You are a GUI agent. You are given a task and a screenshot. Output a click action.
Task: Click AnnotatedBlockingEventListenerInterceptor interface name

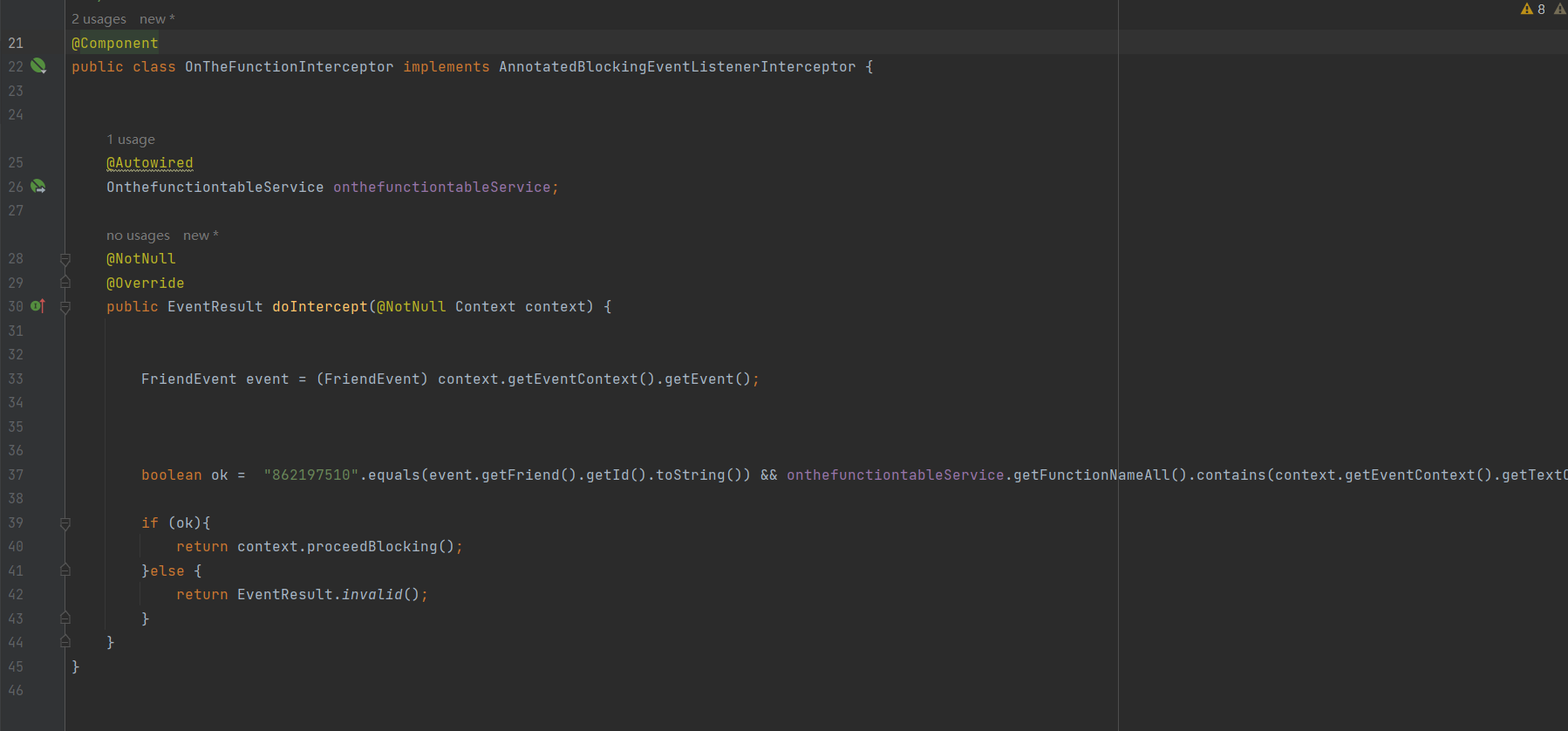pos(678,66)
